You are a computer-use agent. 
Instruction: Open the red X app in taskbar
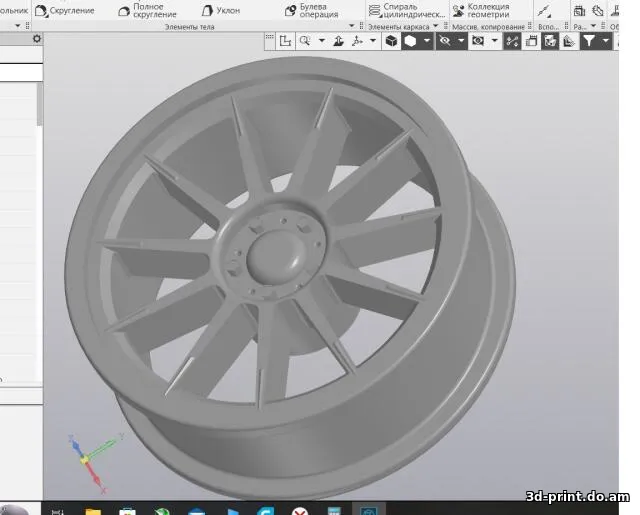300,511
